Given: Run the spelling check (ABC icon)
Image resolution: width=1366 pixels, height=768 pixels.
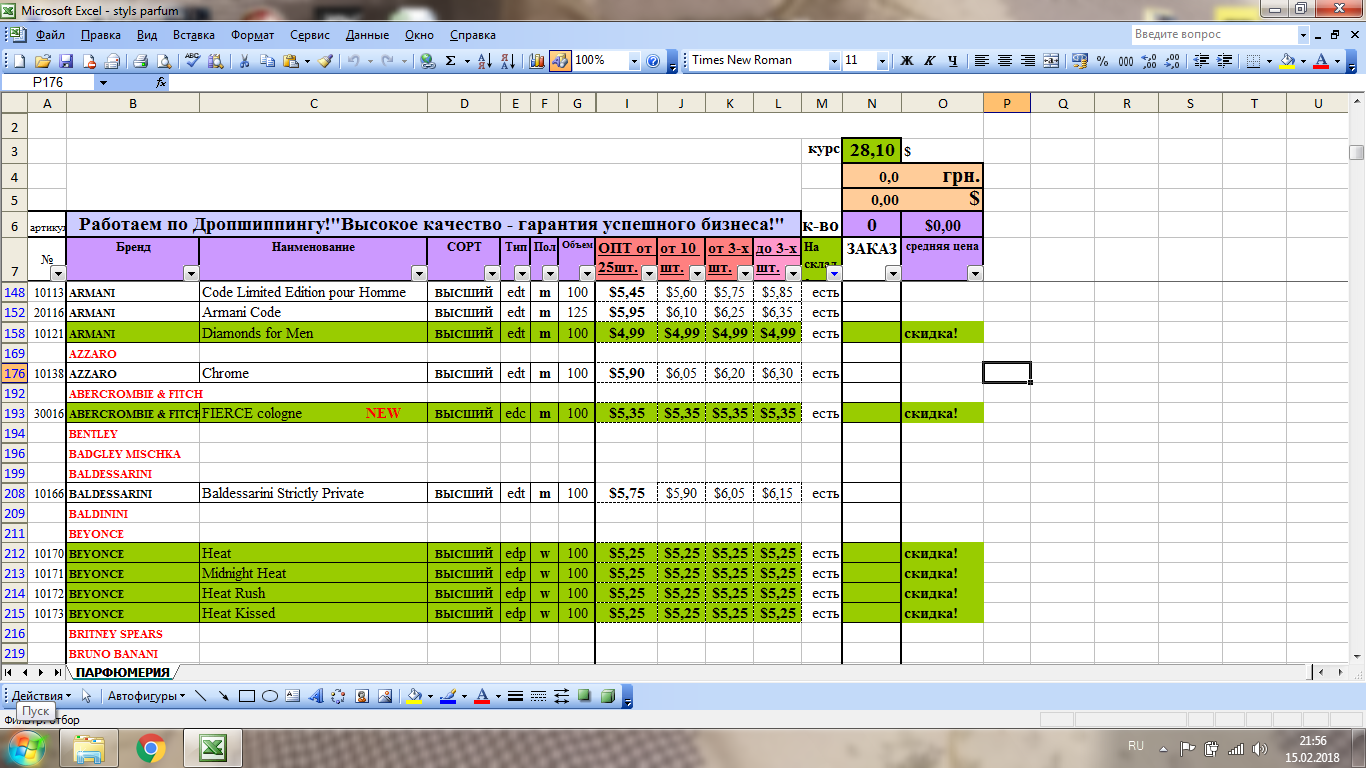Looking at the screenshot, I should click(193, 61).
